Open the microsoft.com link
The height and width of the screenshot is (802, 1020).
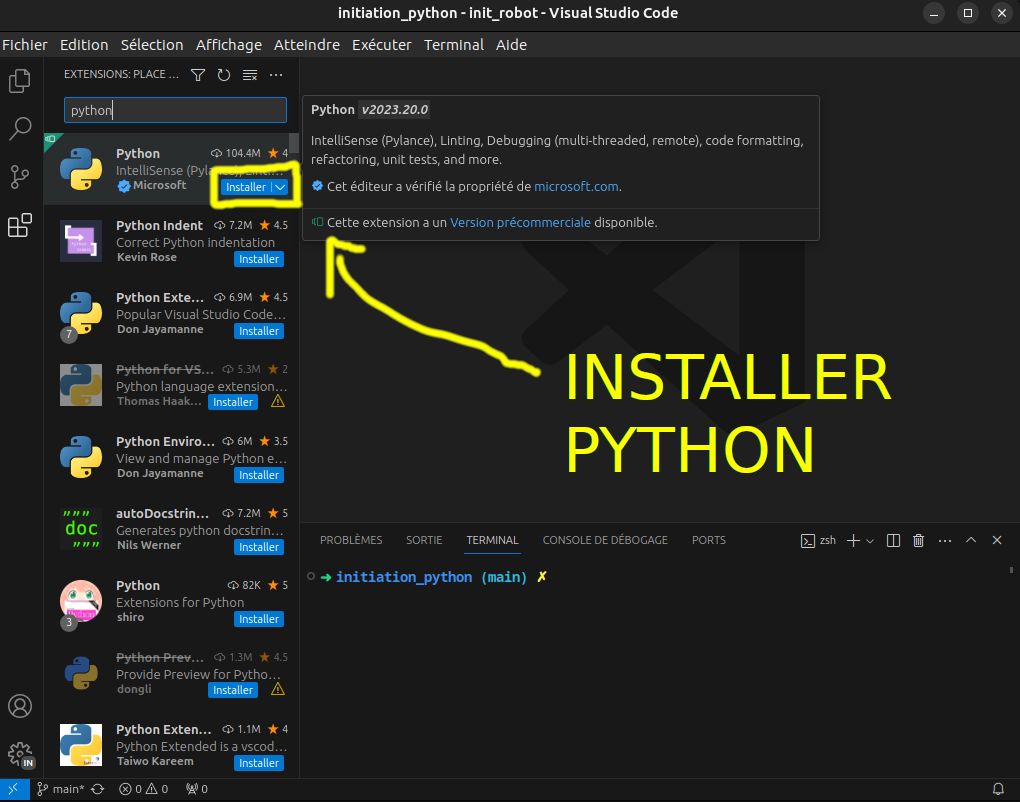[x=576, y=187]
